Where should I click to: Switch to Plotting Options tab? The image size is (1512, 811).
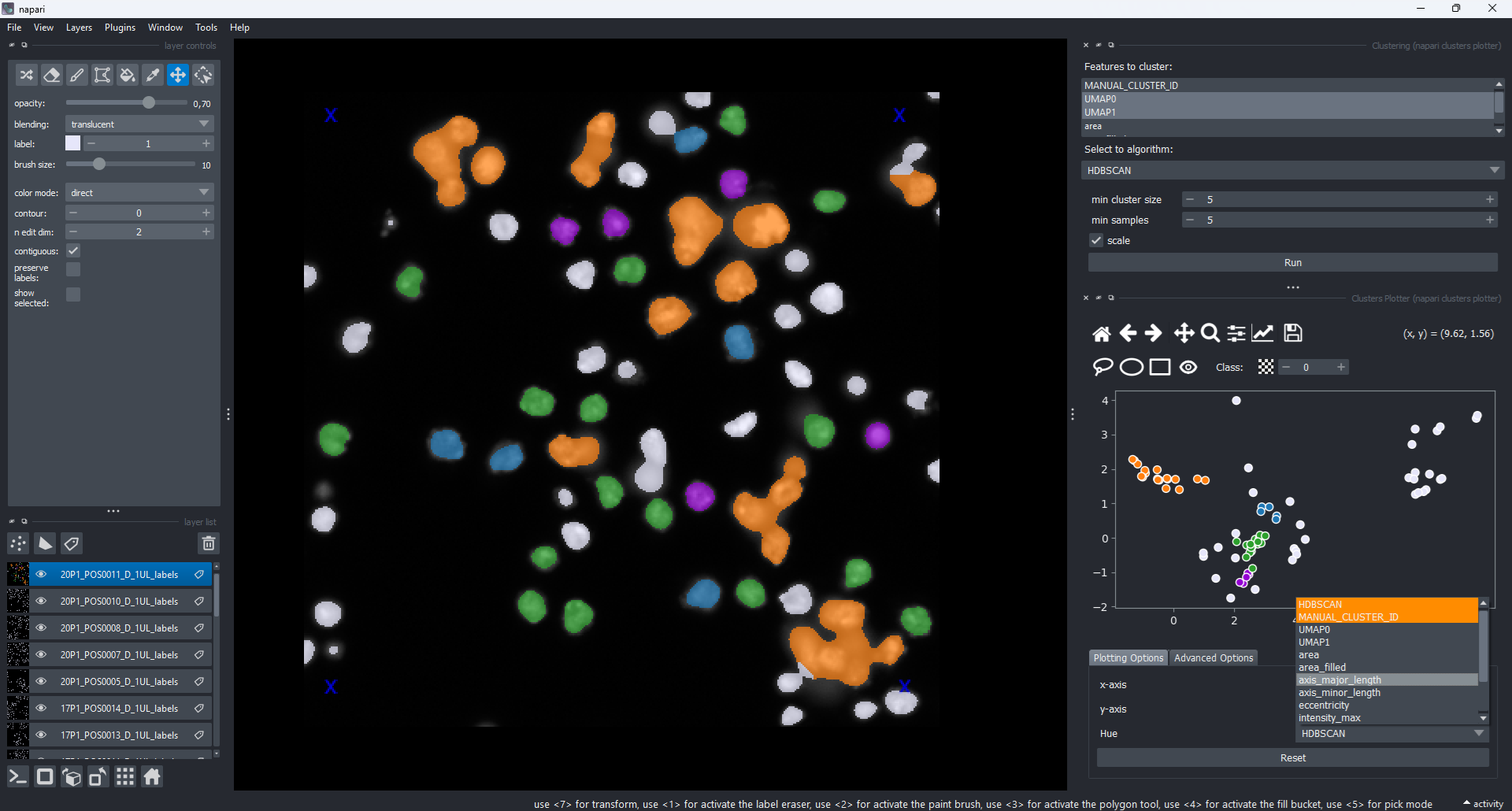1128,658
